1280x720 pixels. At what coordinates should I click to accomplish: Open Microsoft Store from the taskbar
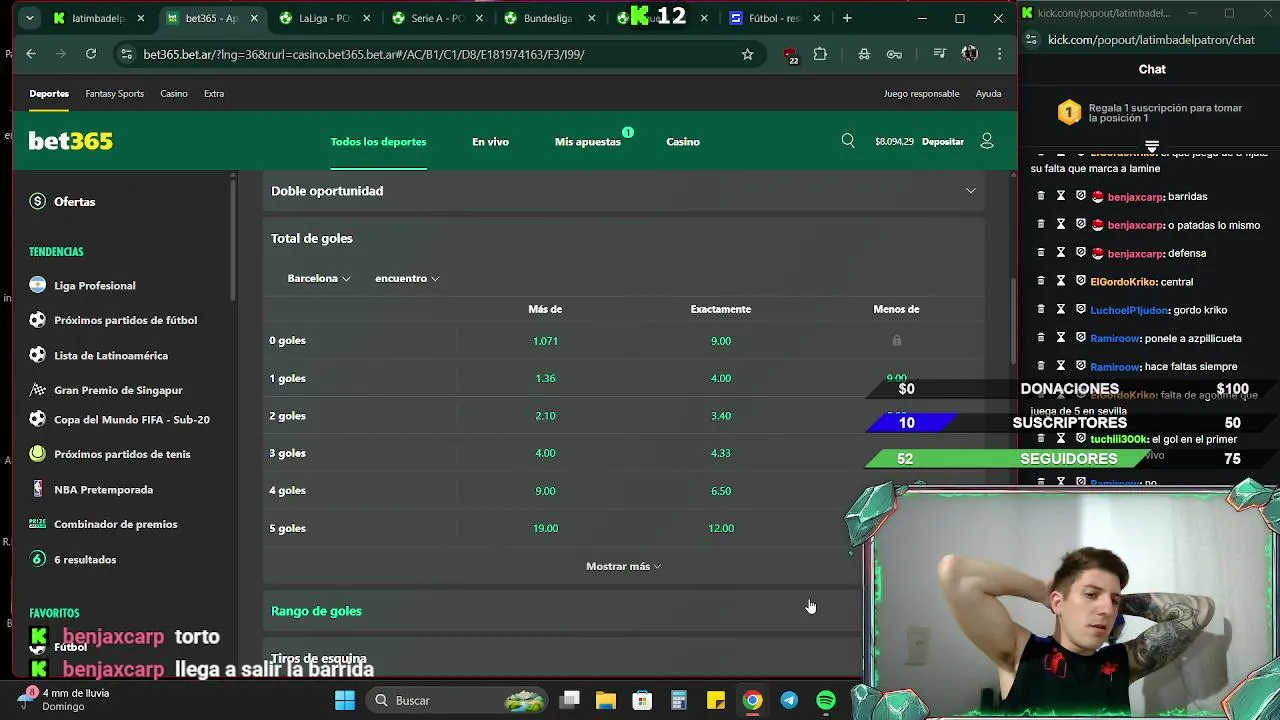point(642,700)
